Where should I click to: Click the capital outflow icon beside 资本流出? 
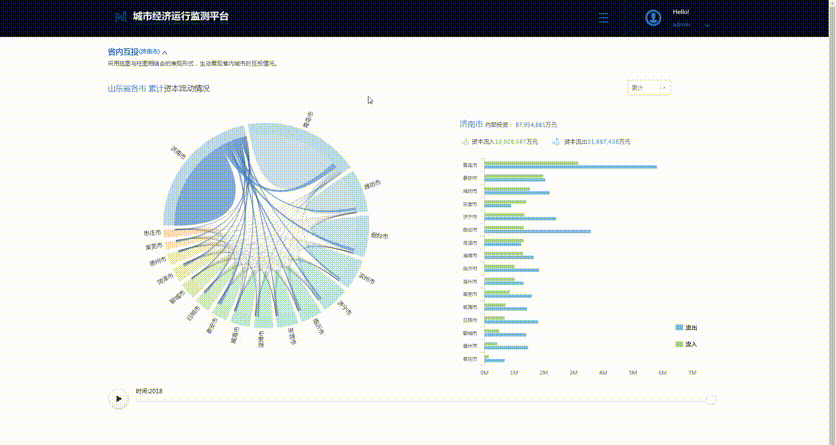(556, 142)
